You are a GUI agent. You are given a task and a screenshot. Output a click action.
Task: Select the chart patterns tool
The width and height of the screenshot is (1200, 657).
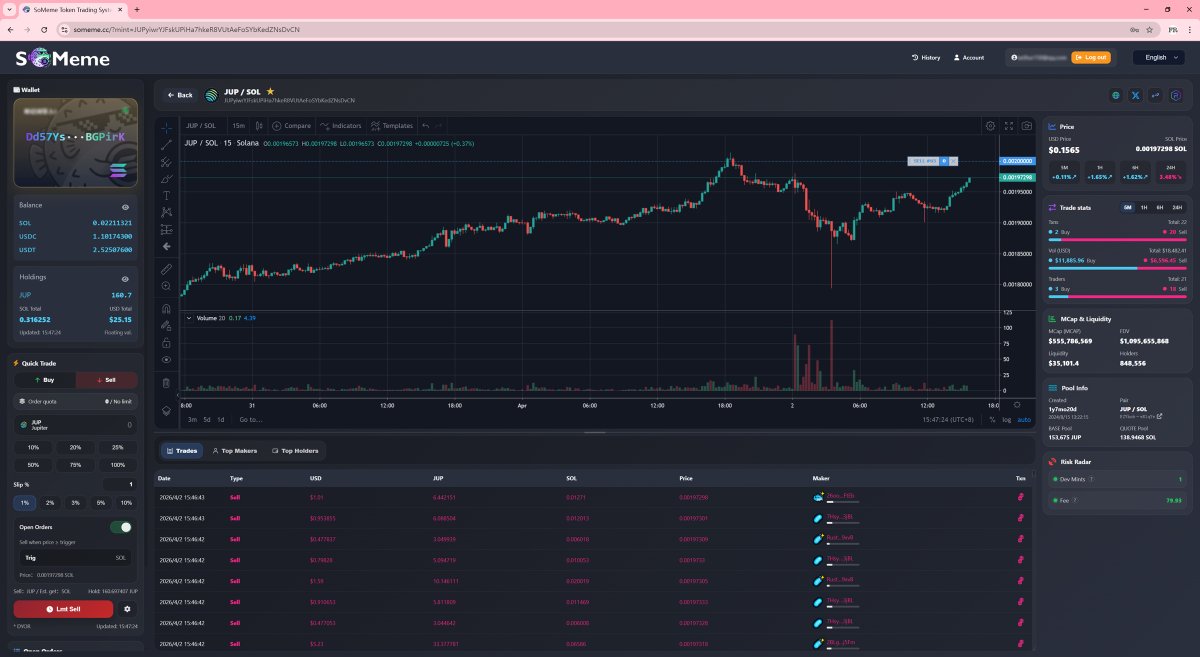166,212
